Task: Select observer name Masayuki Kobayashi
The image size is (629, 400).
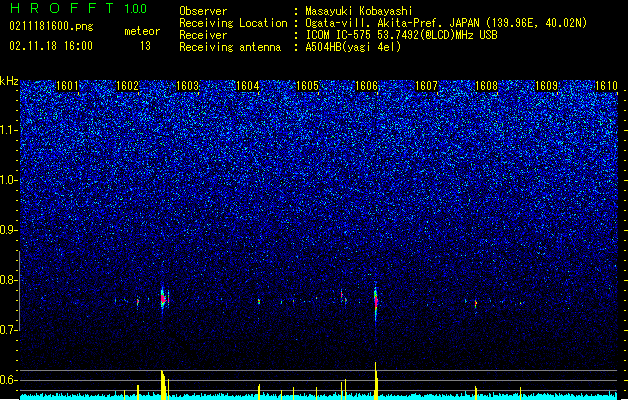Action: (359, 11)
